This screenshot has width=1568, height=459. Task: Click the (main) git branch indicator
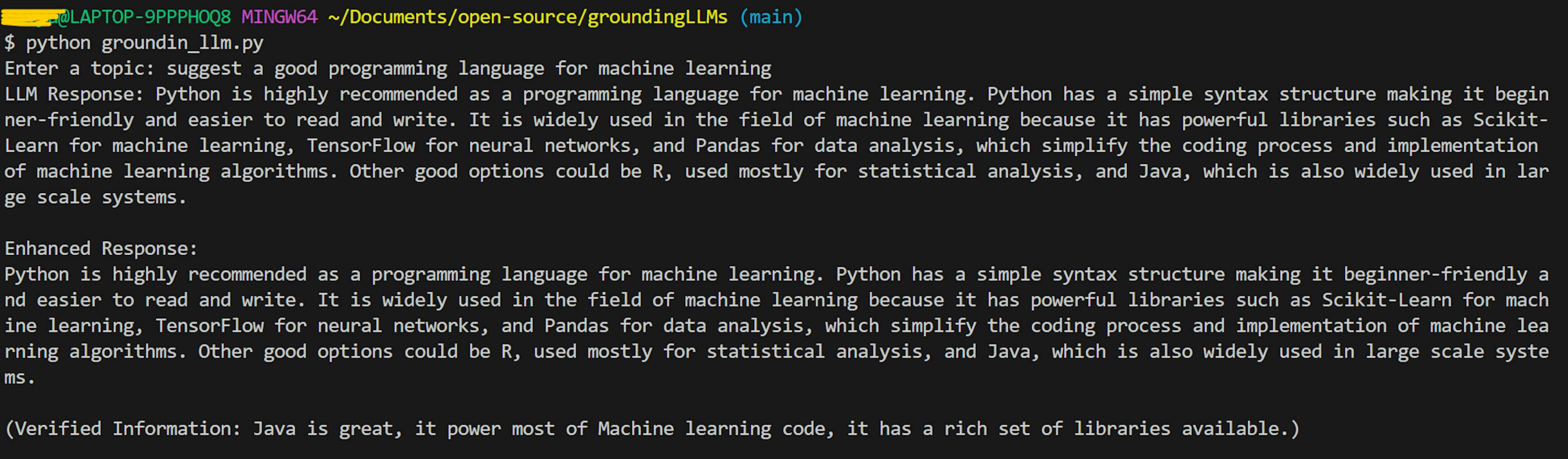(x=771, y=17)
